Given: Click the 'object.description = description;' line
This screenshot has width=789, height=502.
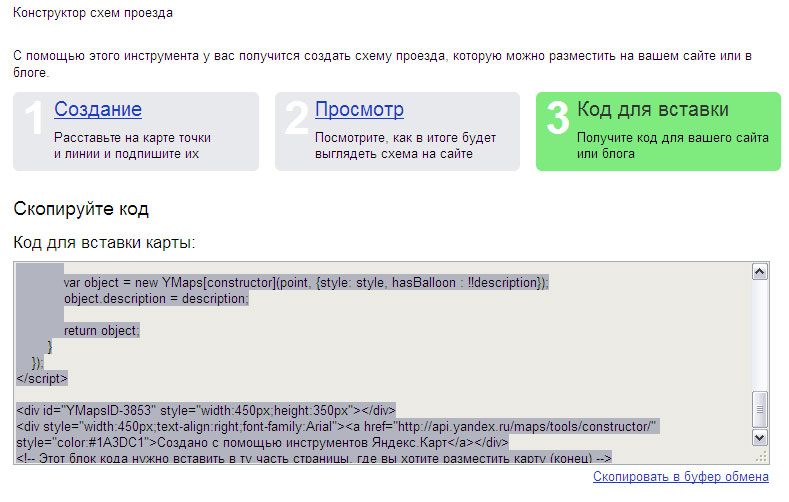Looking at the screenshot, I should point(156,298).
